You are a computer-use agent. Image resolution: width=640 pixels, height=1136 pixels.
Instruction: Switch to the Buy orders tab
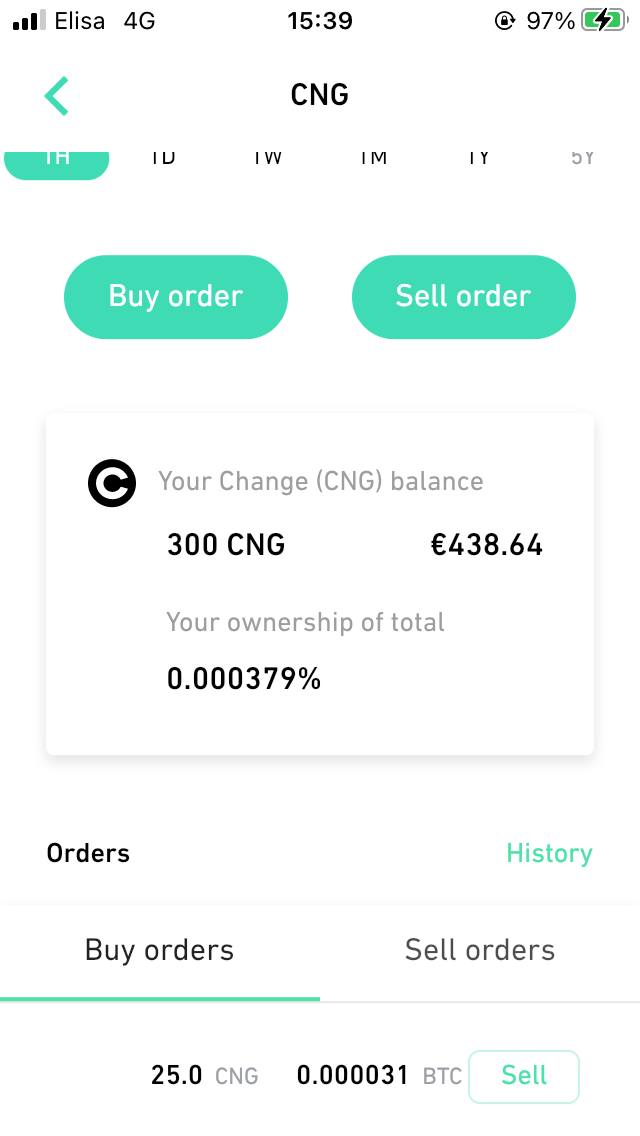[160, 950]
